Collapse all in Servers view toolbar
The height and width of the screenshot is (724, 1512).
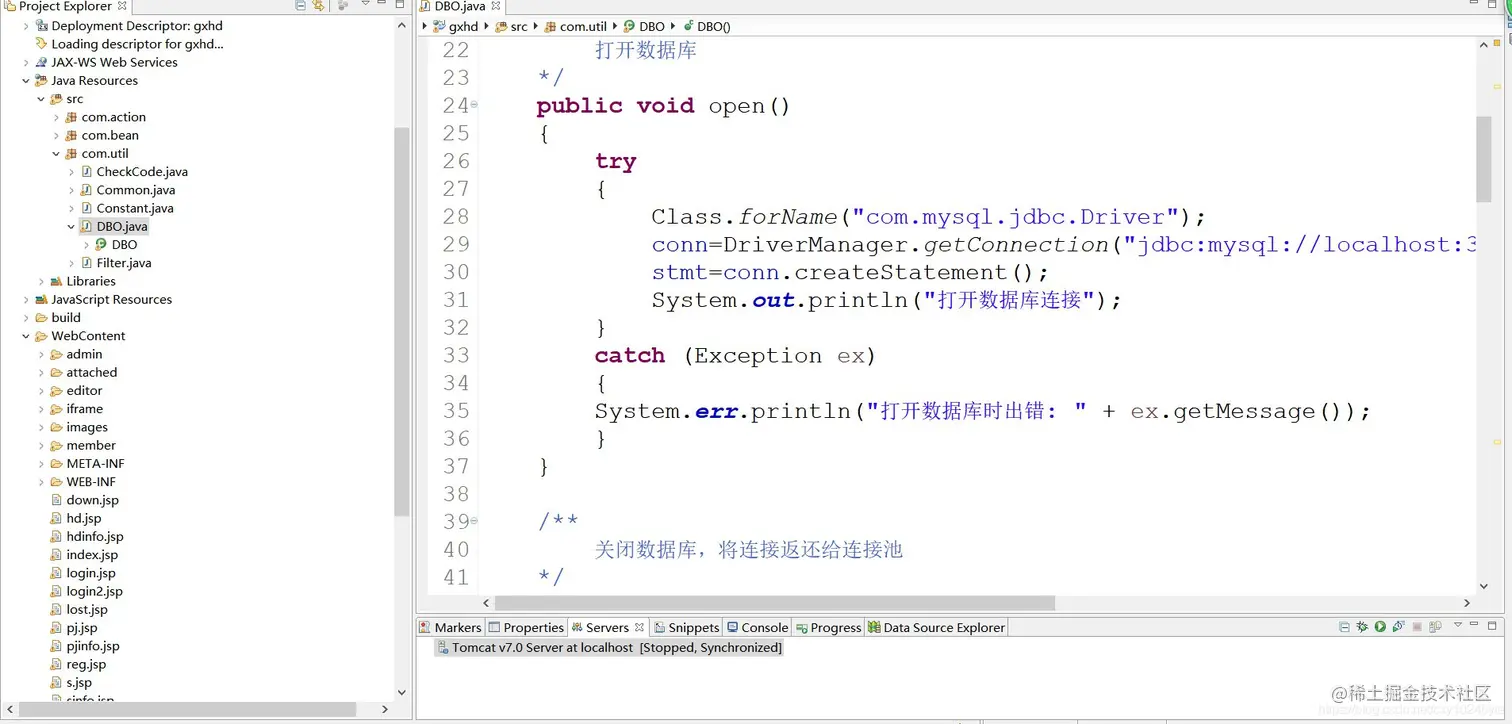(1344, 627)
